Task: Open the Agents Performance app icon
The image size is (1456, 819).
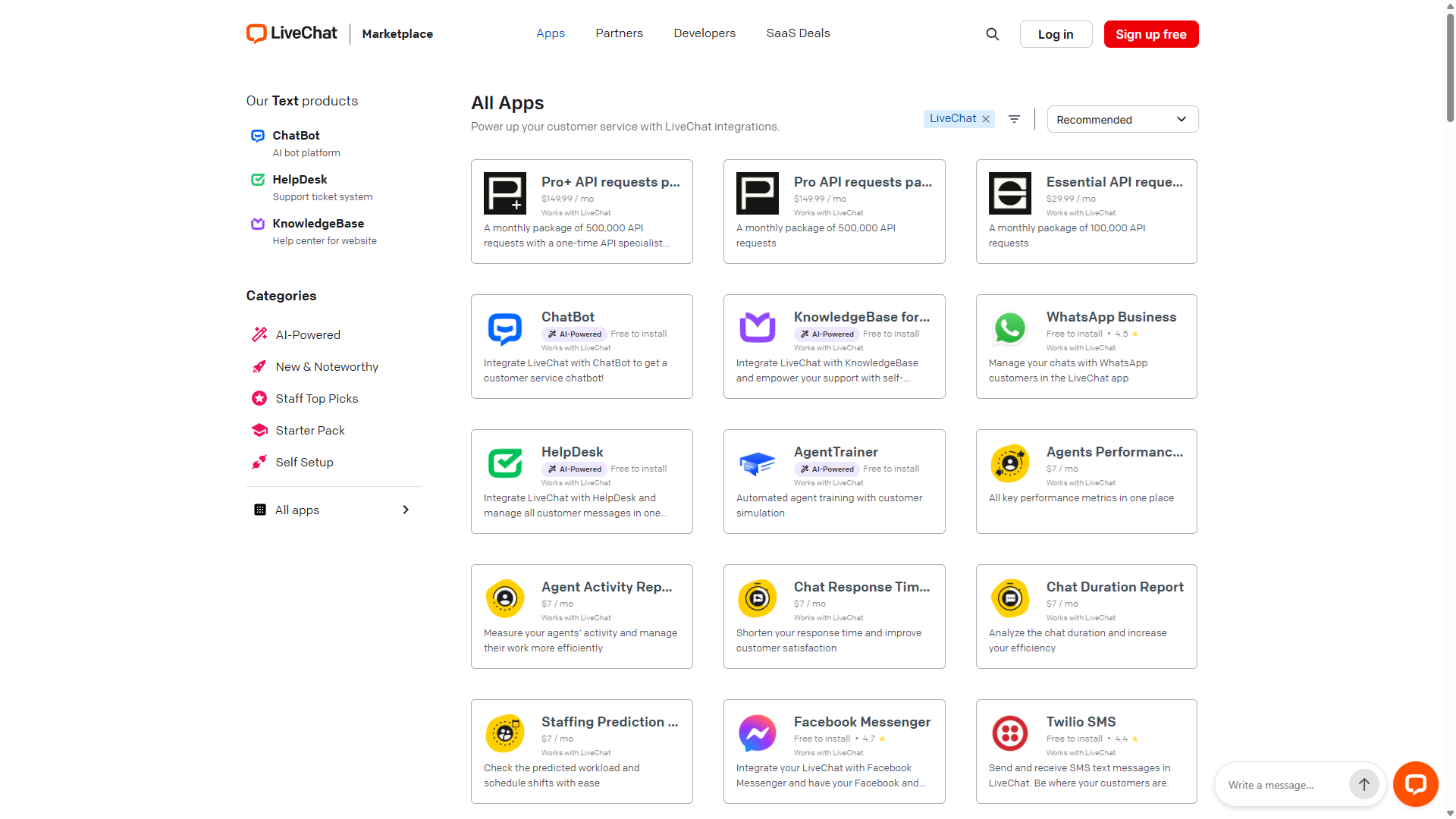Action: (x=1010, y=463)
